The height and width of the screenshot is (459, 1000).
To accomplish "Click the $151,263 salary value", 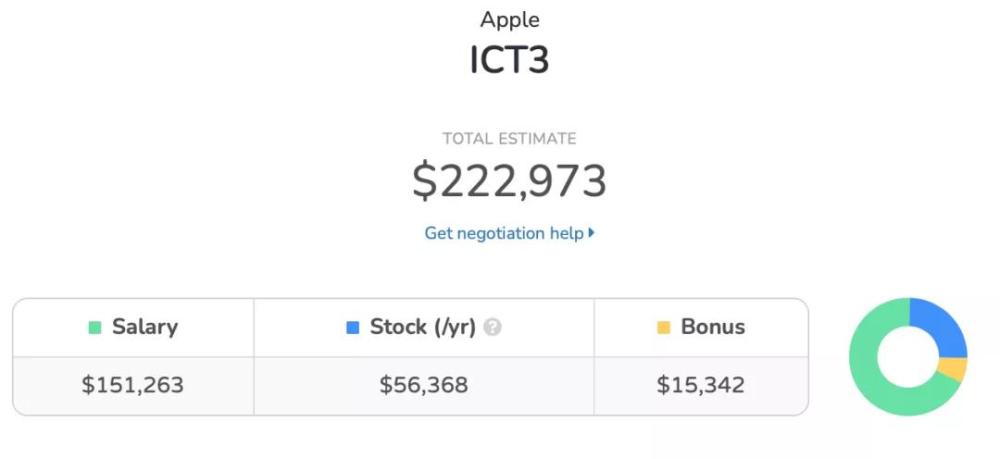I will click(x=133, y=385).
